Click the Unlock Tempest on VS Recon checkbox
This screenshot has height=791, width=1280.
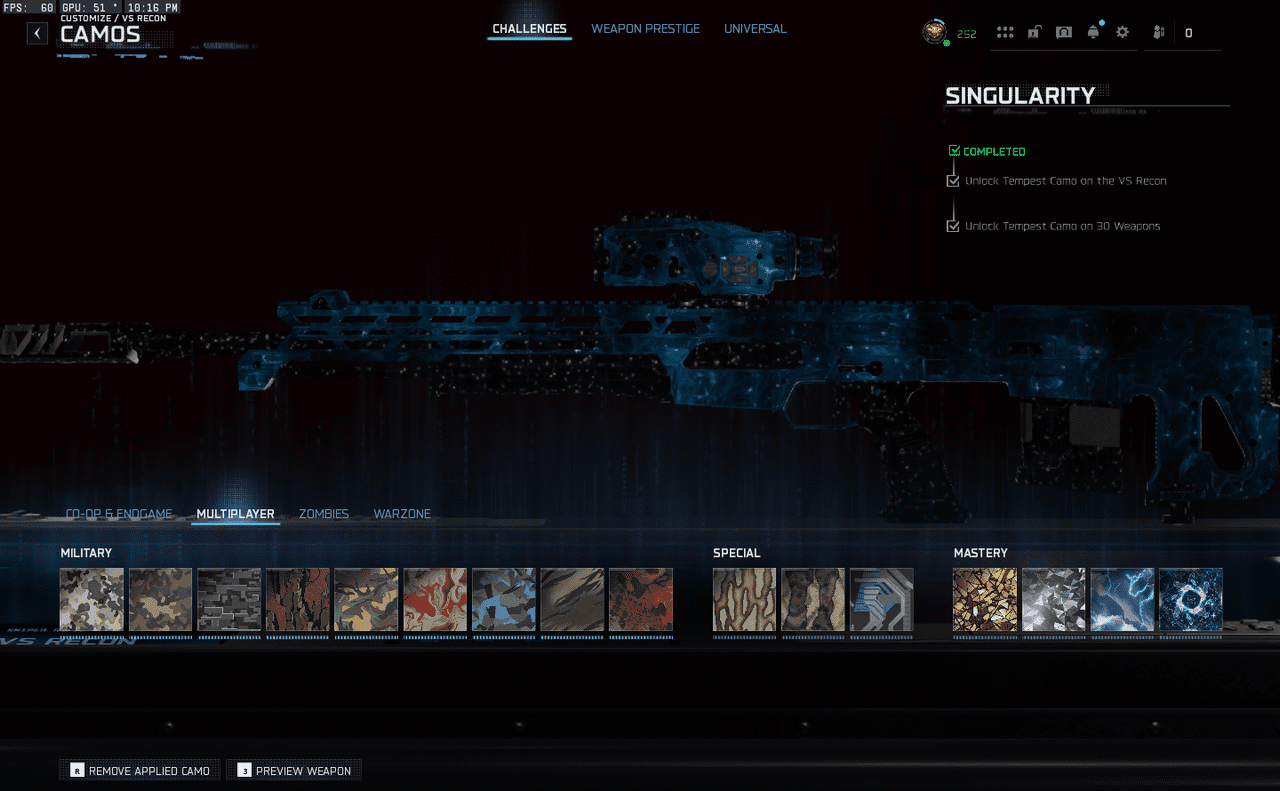coord(953,181)
